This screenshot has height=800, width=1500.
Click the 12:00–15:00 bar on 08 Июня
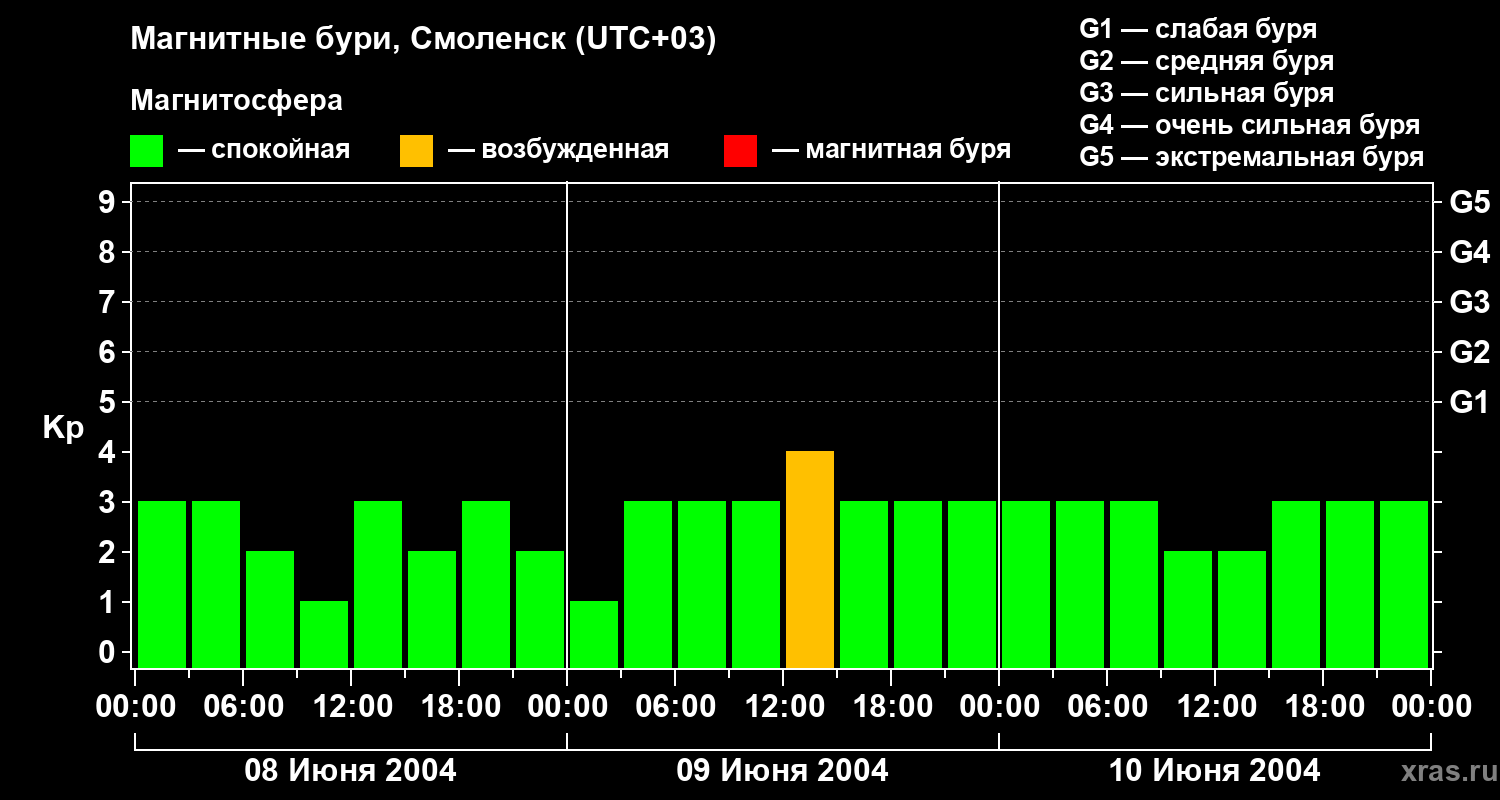coord(378,585)
